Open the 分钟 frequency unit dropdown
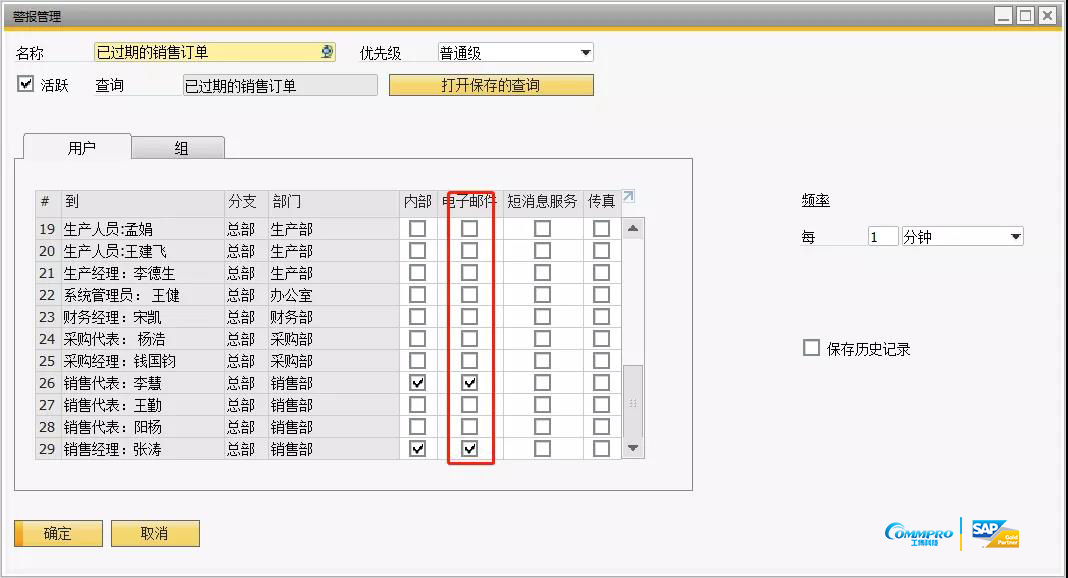The height and width of the screenshot is (578, 1068). point(1015,236)
